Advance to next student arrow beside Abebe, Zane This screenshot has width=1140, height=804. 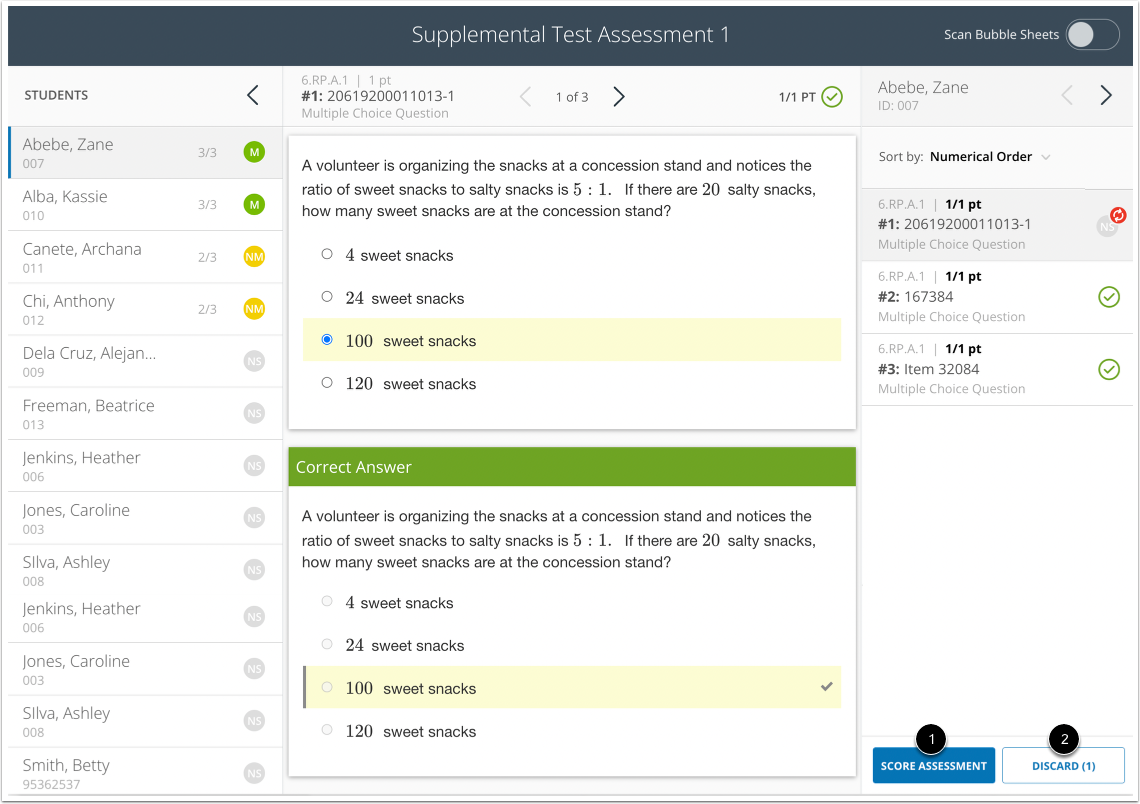tap(1106, 95)
